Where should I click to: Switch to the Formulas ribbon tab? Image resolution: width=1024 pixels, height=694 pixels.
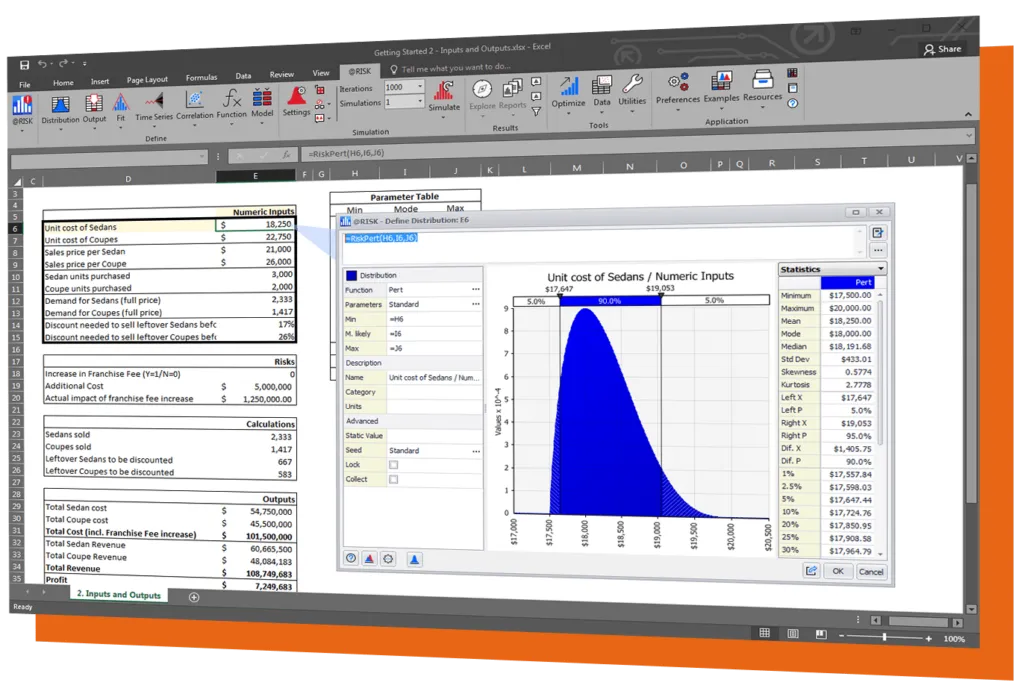pyautogui.click(x=201, y=78)
